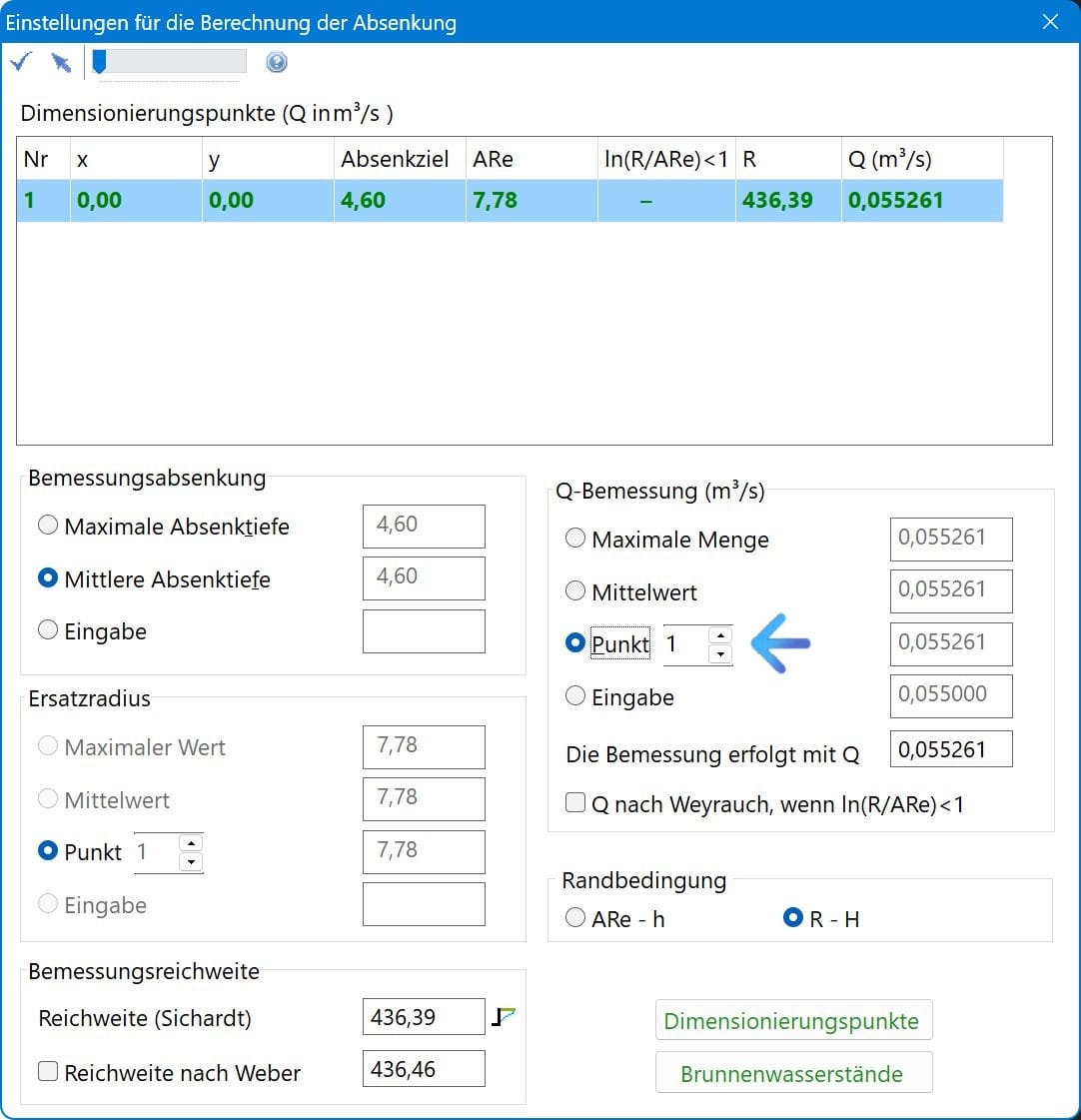Select ARe - h boundary condition
The image size is (1081, 1120).
tap(575, 918)
